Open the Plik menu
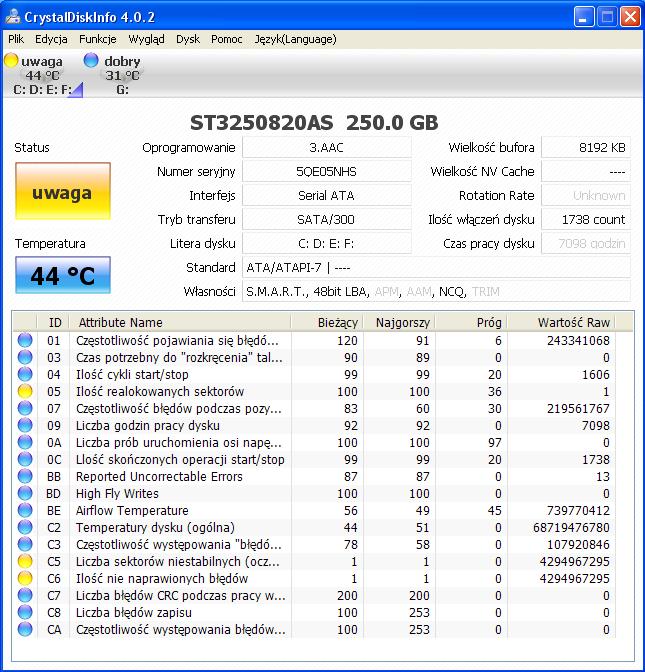Image resolution: width=645 pixels, height=672 pixels. coord(16,39)
